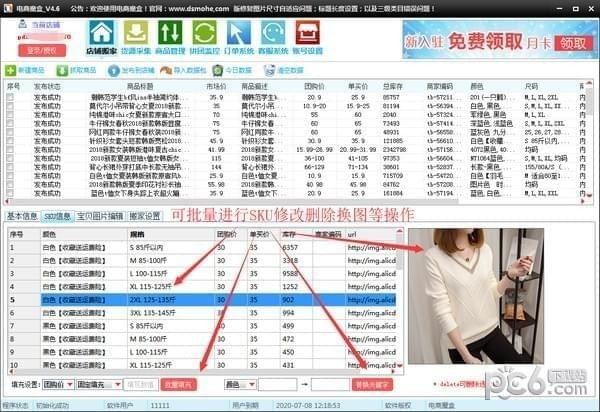The image size is (600, 412).
Task: Tick the checkbox of stock 81194 row
Action: 10,106
